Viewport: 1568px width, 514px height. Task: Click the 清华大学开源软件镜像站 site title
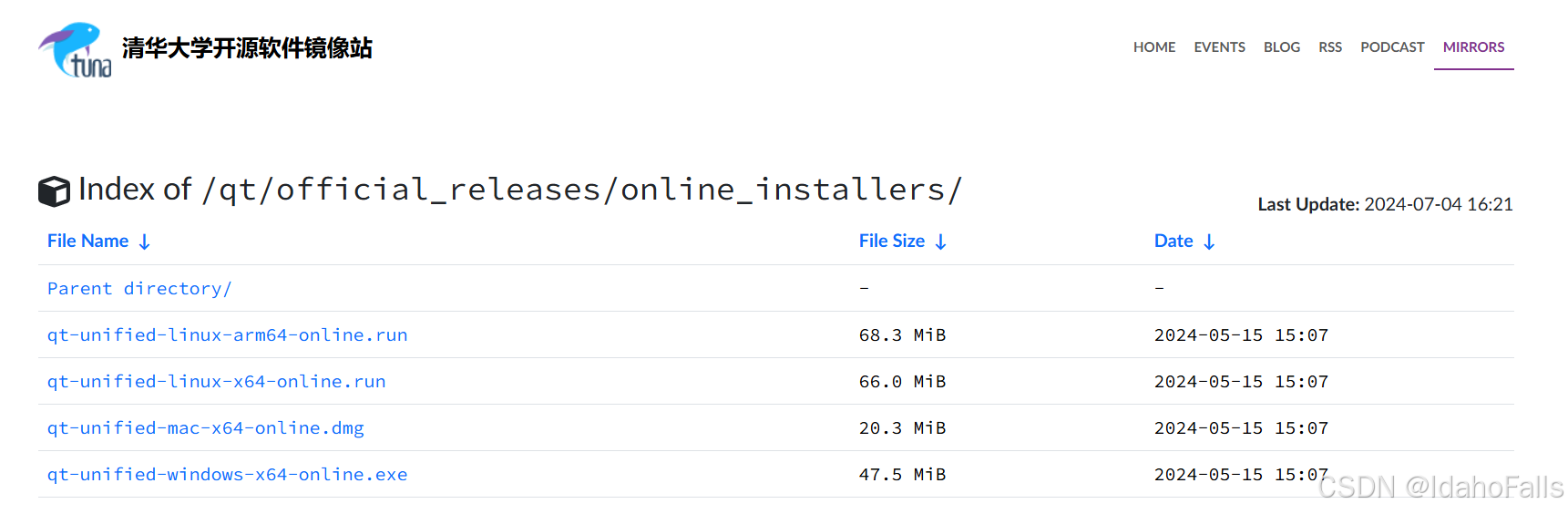pyautogui.click(x=247, y=48)
